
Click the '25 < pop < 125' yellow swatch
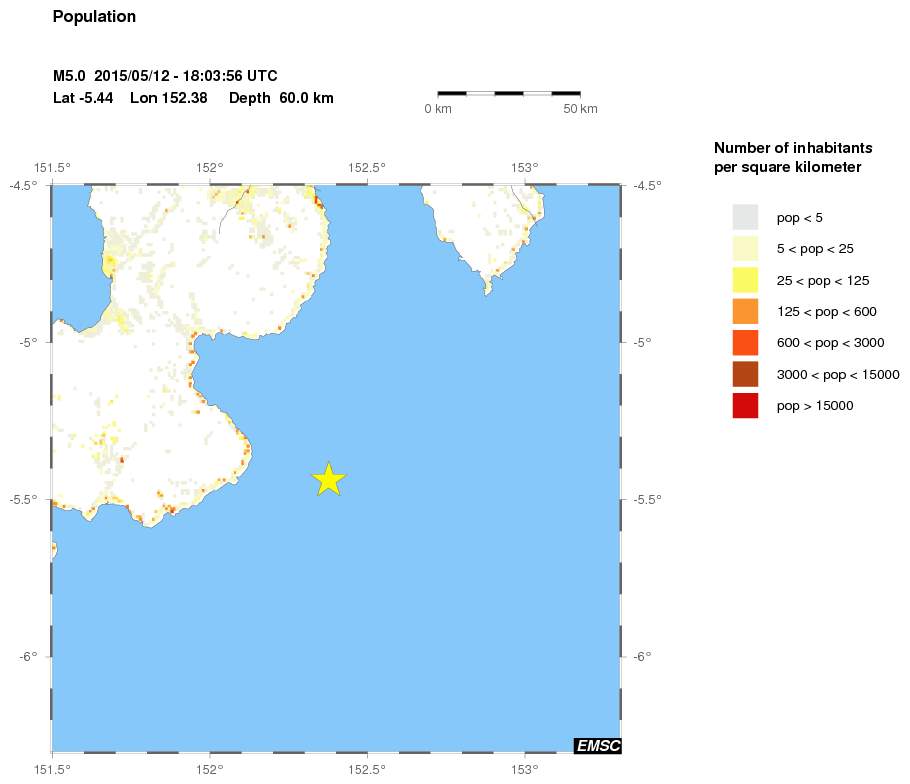click(x=745, y=280)
